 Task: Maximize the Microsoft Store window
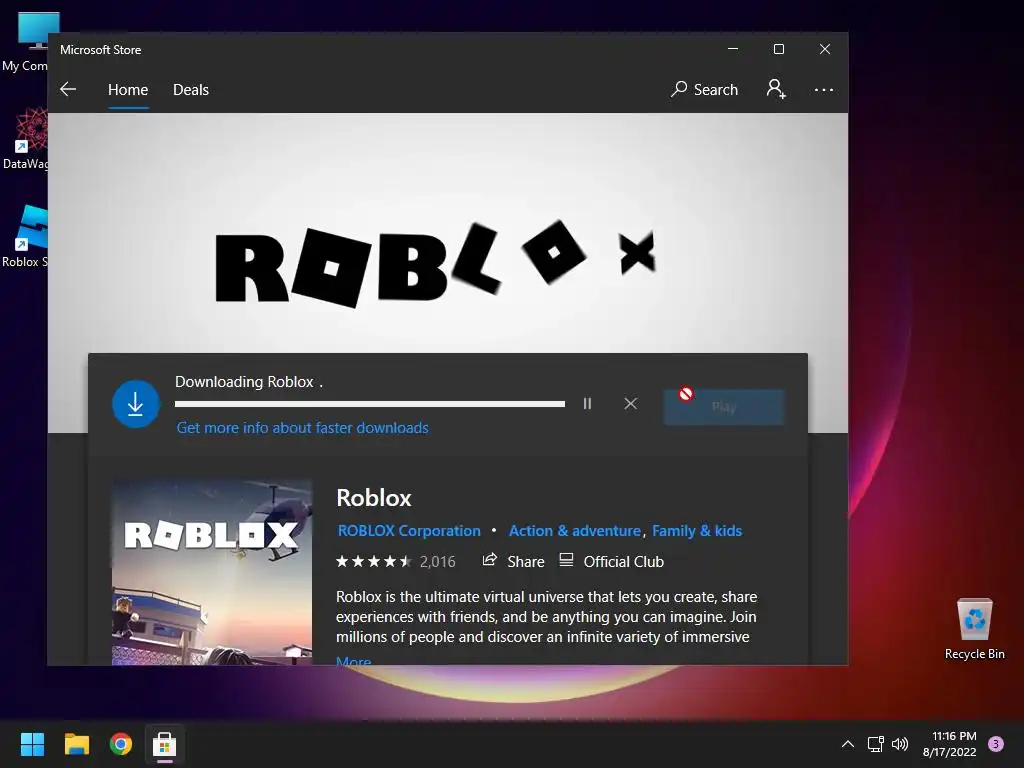click(778, 49)
